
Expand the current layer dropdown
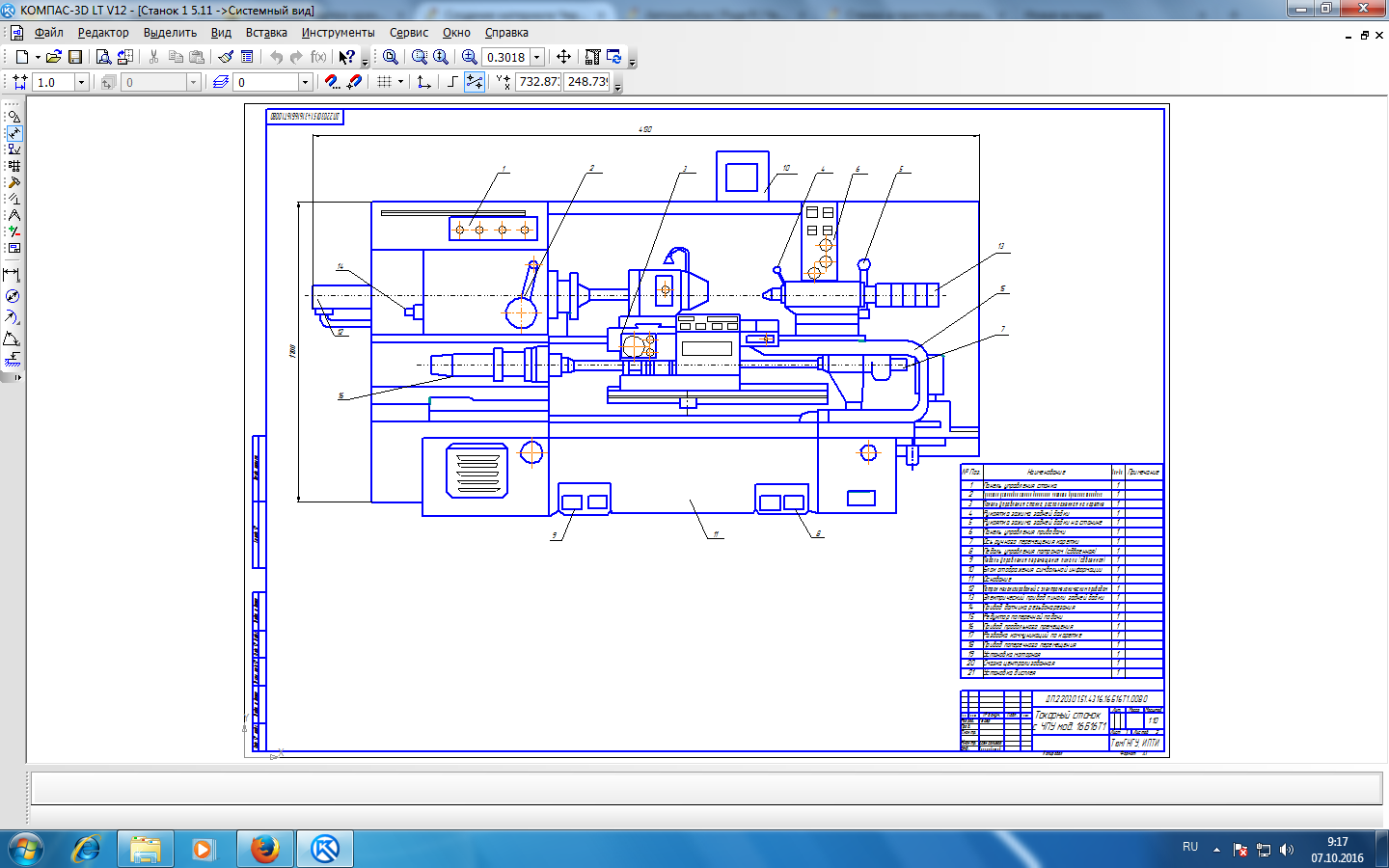[305, 82]
